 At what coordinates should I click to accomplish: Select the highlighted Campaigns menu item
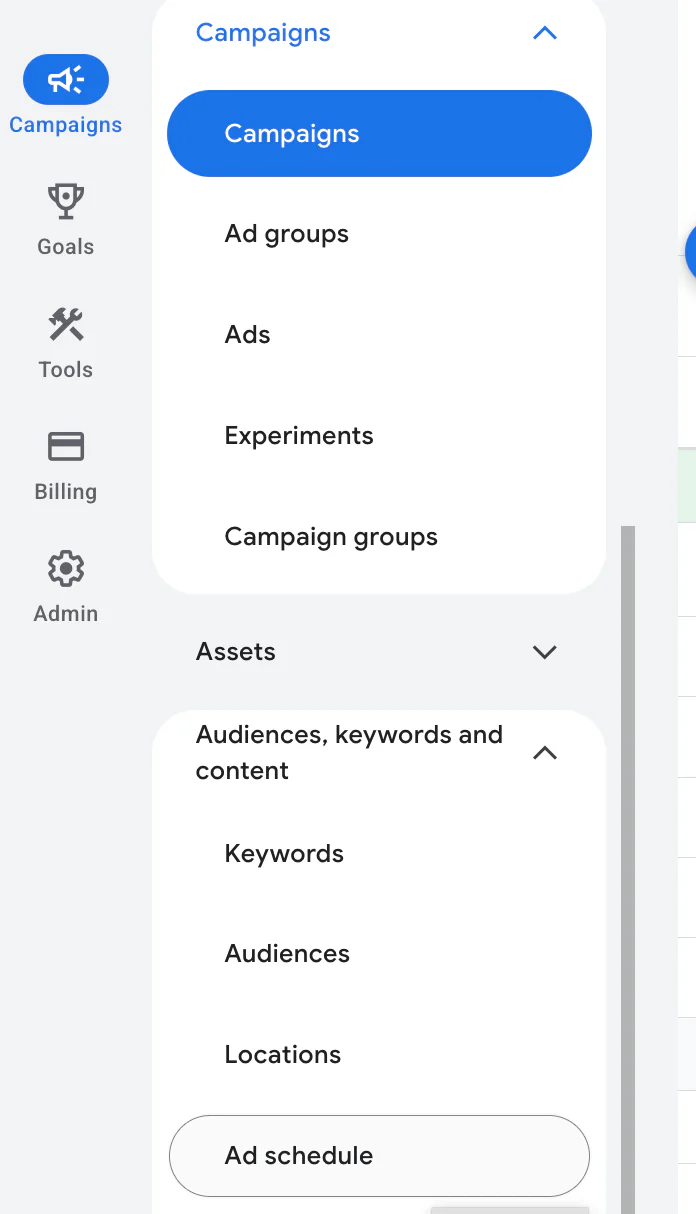[x=379, y=134]
